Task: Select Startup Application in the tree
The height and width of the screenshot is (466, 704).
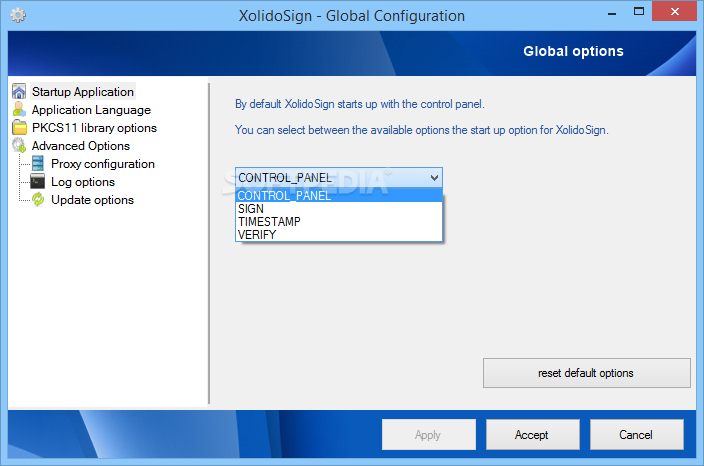Action: [x=83, y=92]
